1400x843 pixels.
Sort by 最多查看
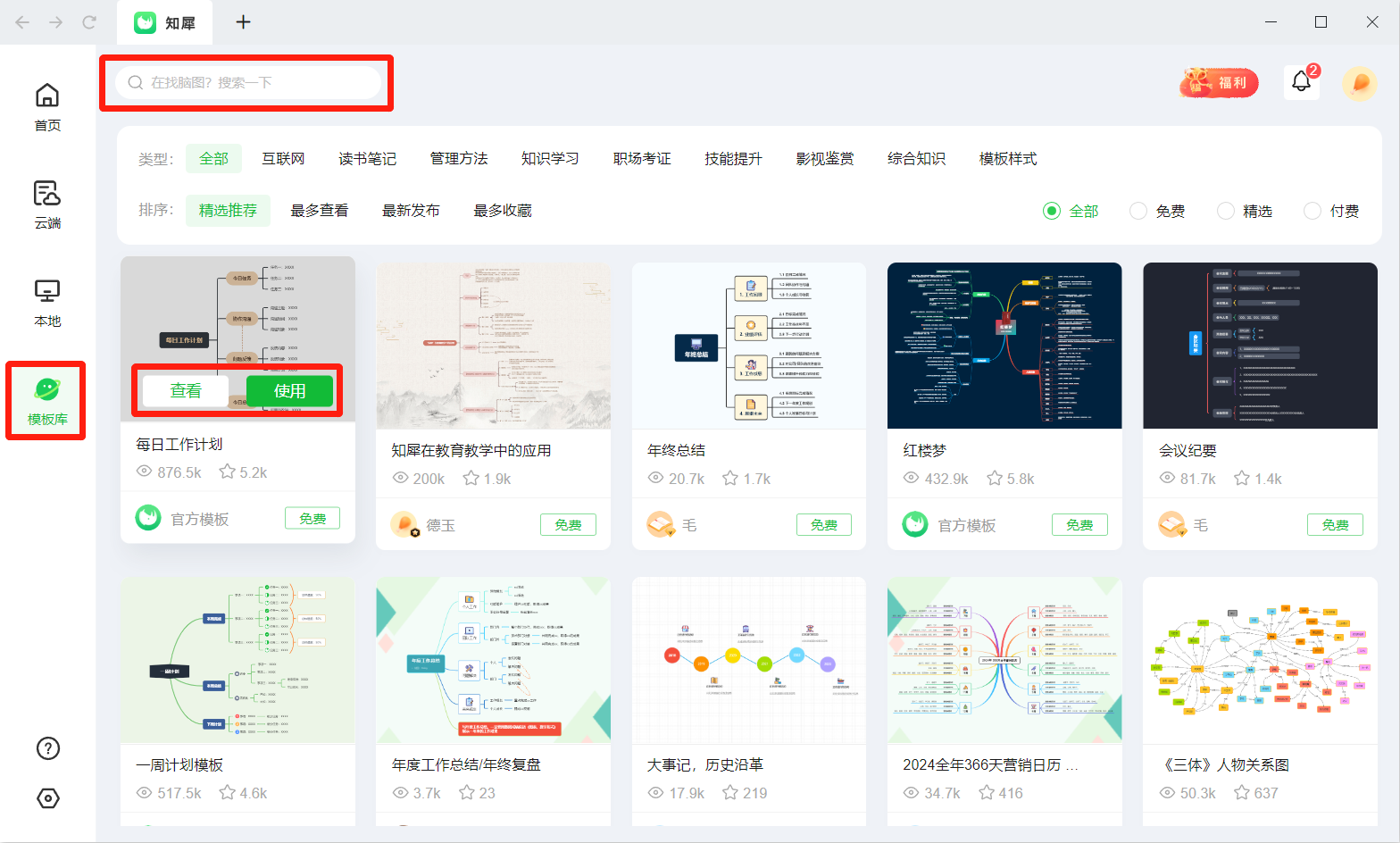coord(320,211)
